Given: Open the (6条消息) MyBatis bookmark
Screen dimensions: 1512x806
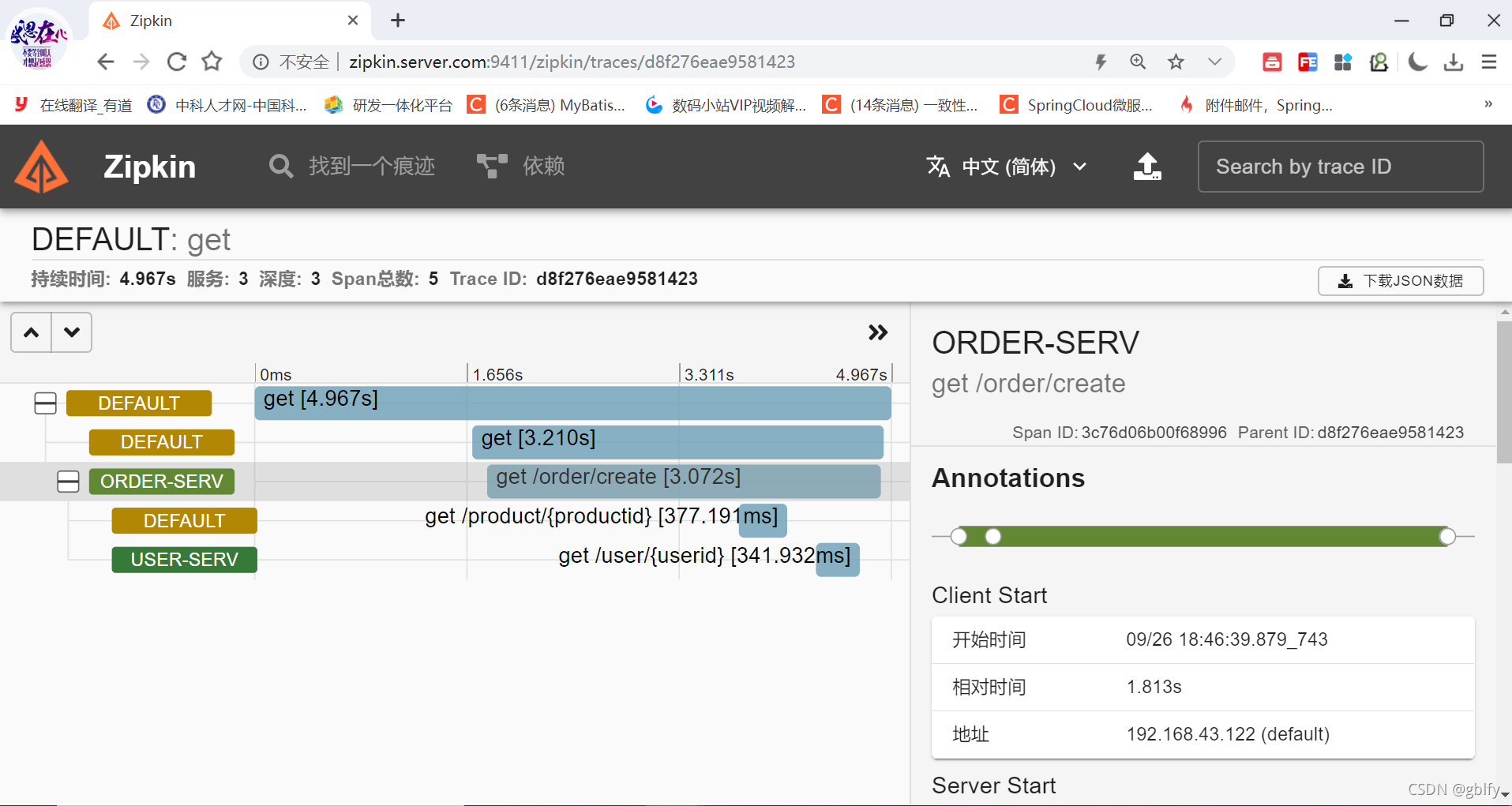Looking at the screenshot, I should pyautogui.click(x=546, y=105).
